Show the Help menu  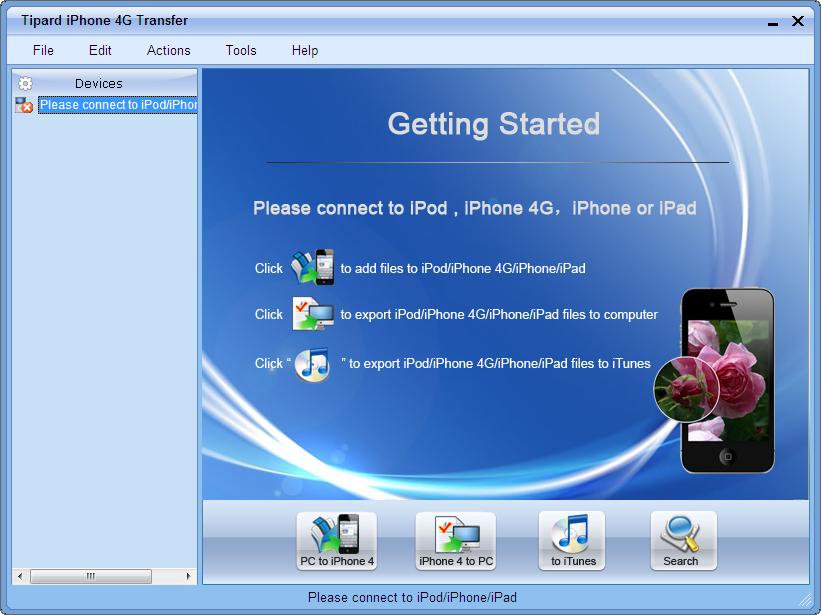pos(305,50)
